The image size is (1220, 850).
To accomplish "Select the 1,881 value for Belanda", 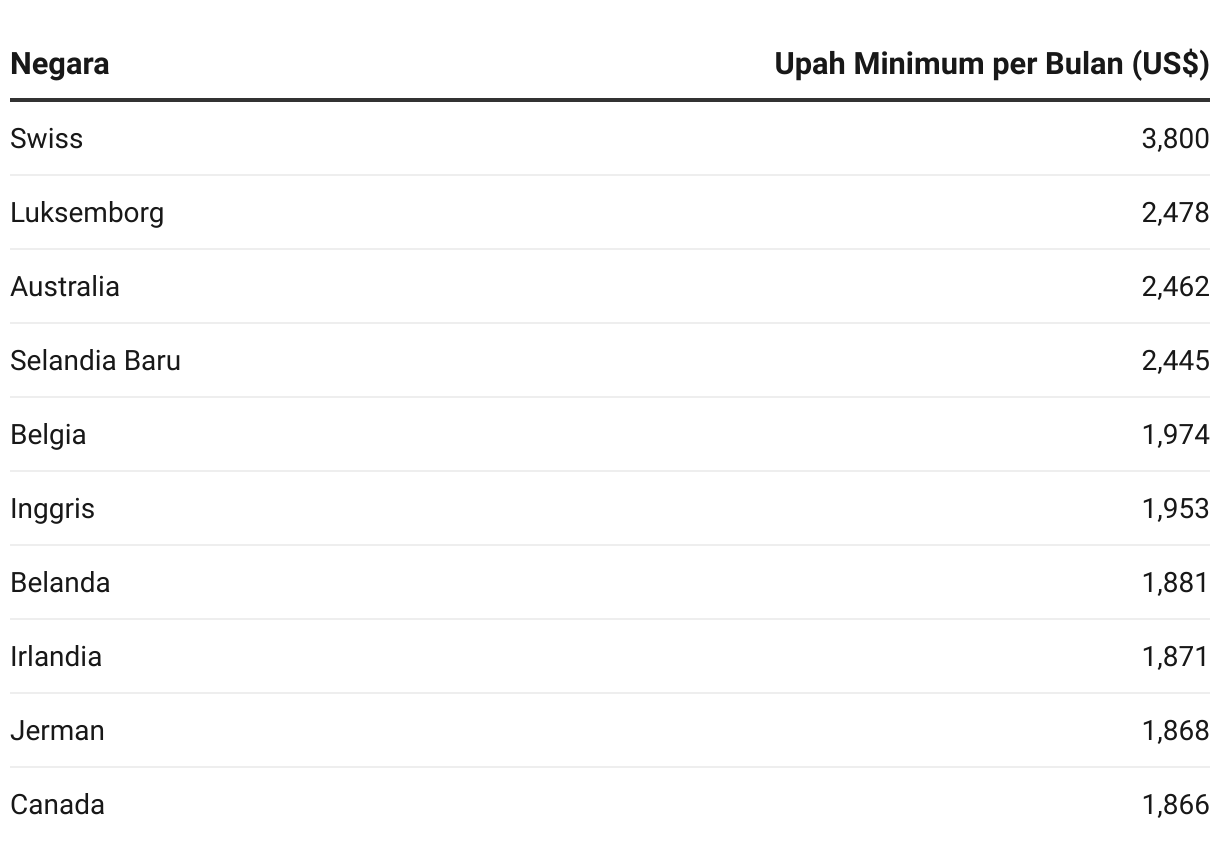I will (1175, 582).
